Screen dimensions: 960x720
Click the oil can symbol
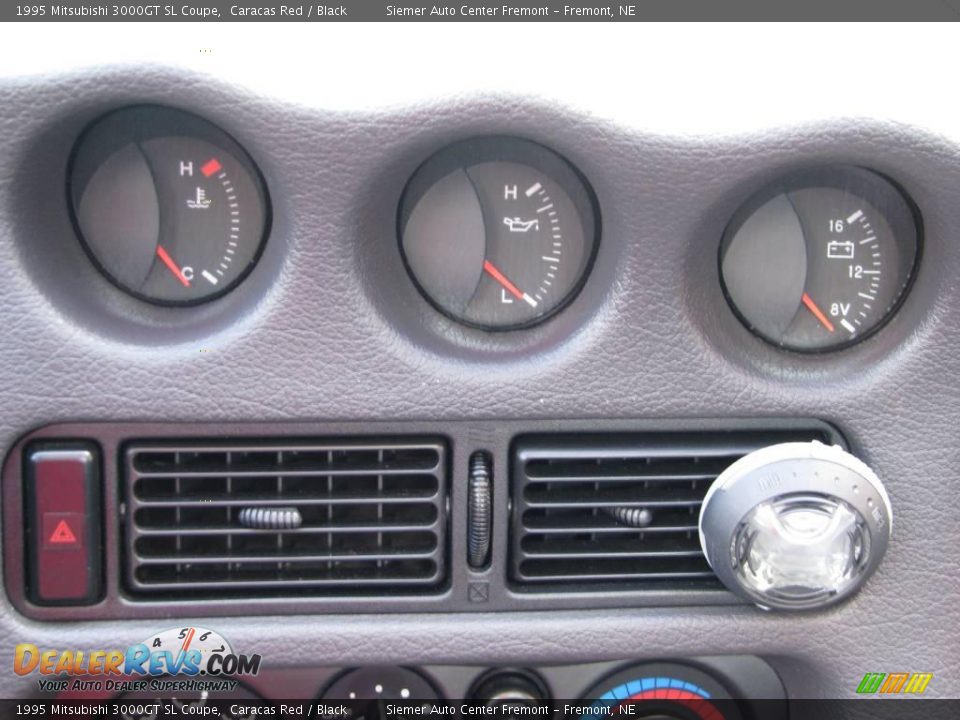pos(520,223)
